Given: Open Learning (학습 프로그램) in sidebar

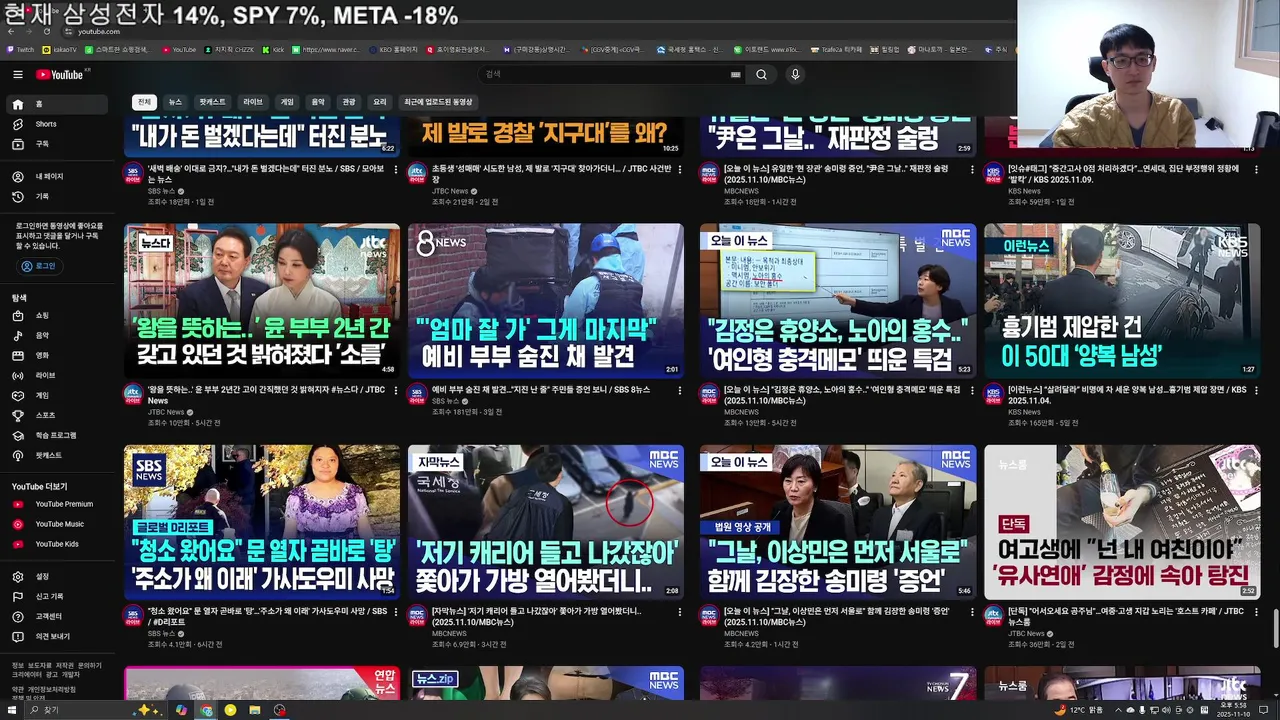Looking at the screenshot, I should point(55,435).
